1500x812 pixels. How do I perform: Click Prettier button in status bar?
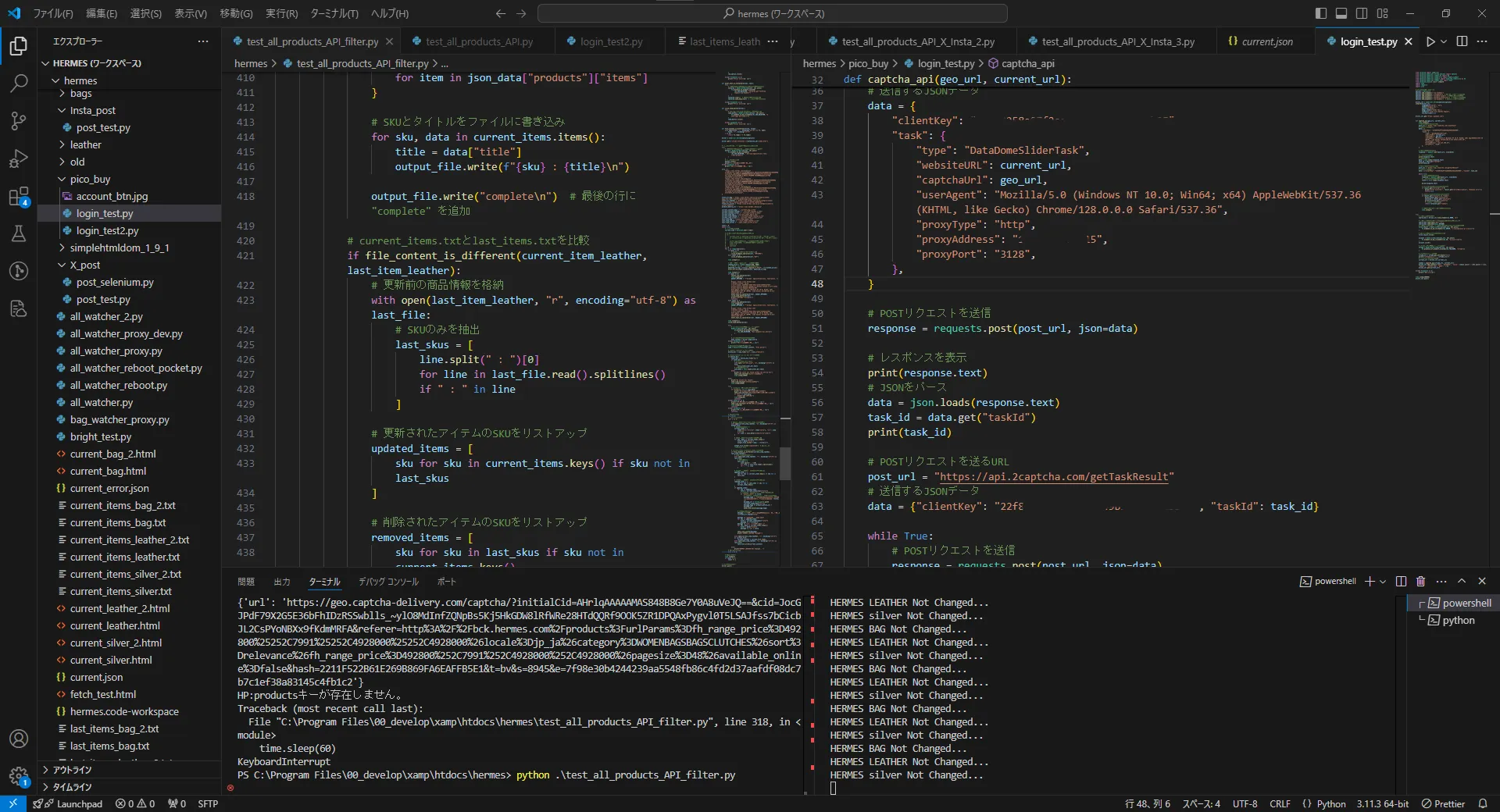[x=1443, y=803]
